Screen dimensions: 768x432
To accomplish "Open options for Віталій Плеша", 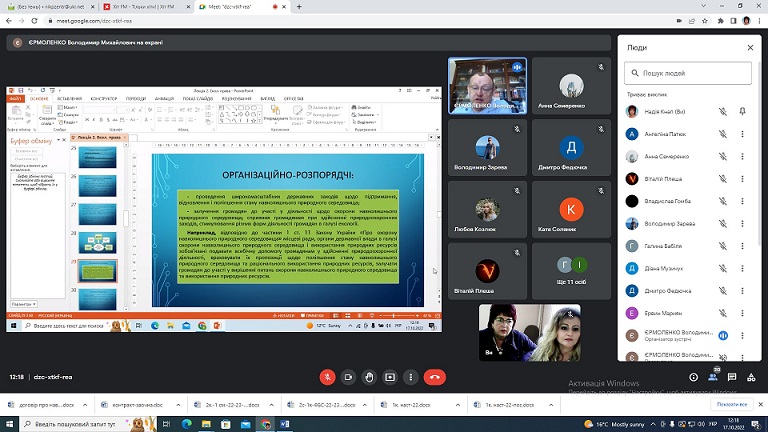I will coord(742,179).
